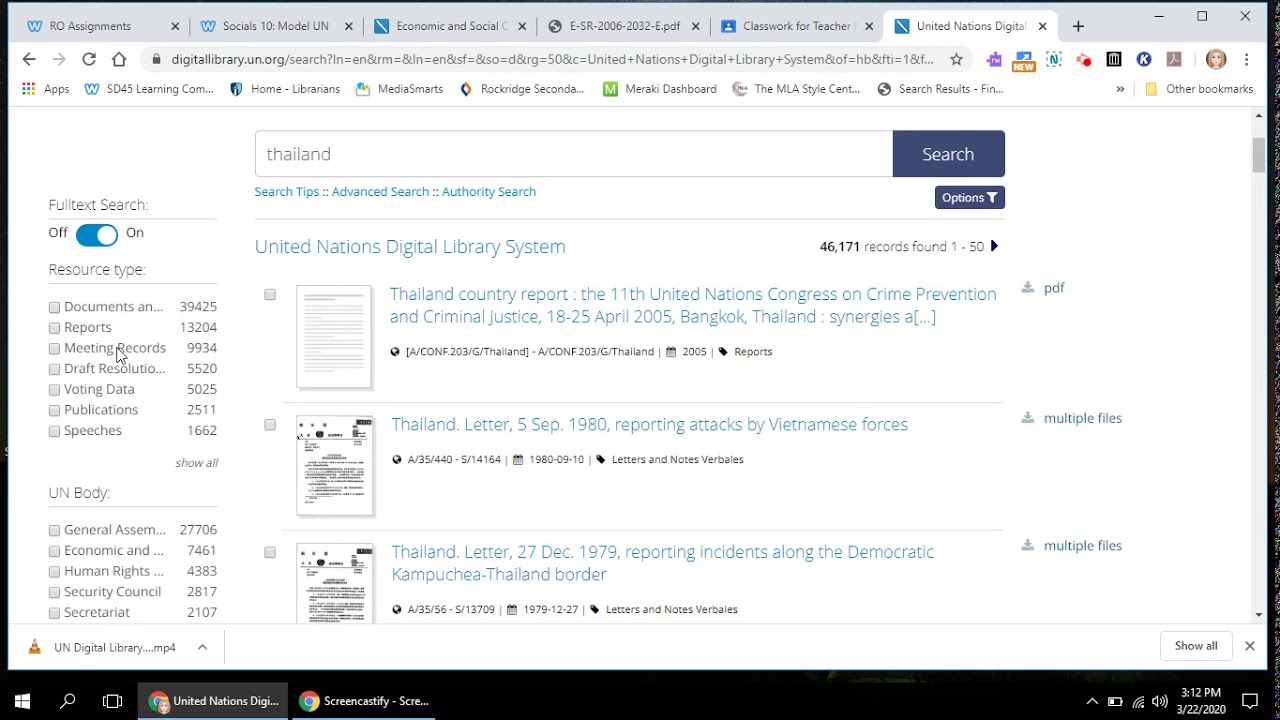Open the Windows Start menu
1280x720 pixels.
click(22, 701)
